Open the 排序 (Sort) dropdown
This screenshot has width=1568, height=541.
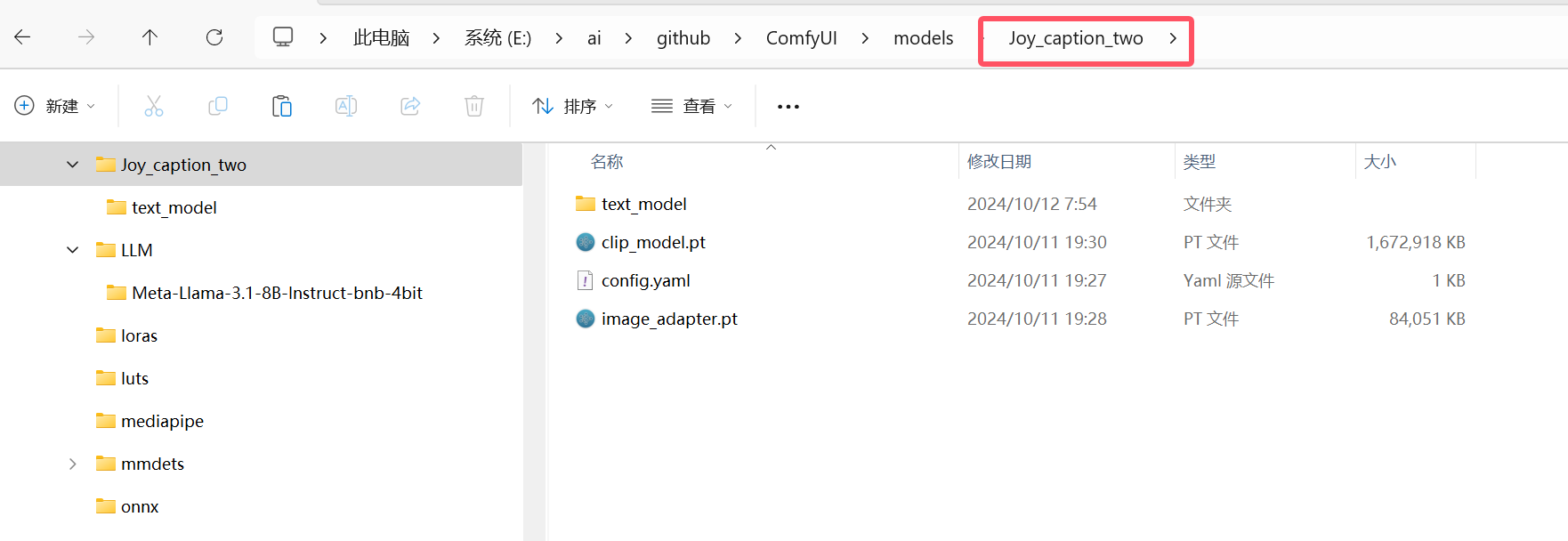click(x=573, y=107)
